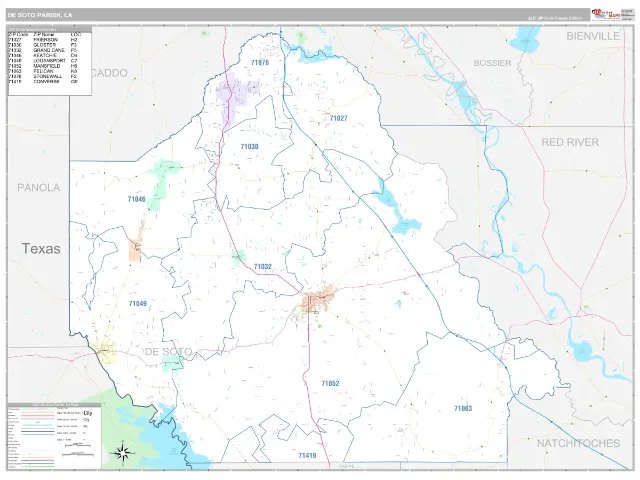Click the BIENVILLE parish label

click(x=593, y=36)
